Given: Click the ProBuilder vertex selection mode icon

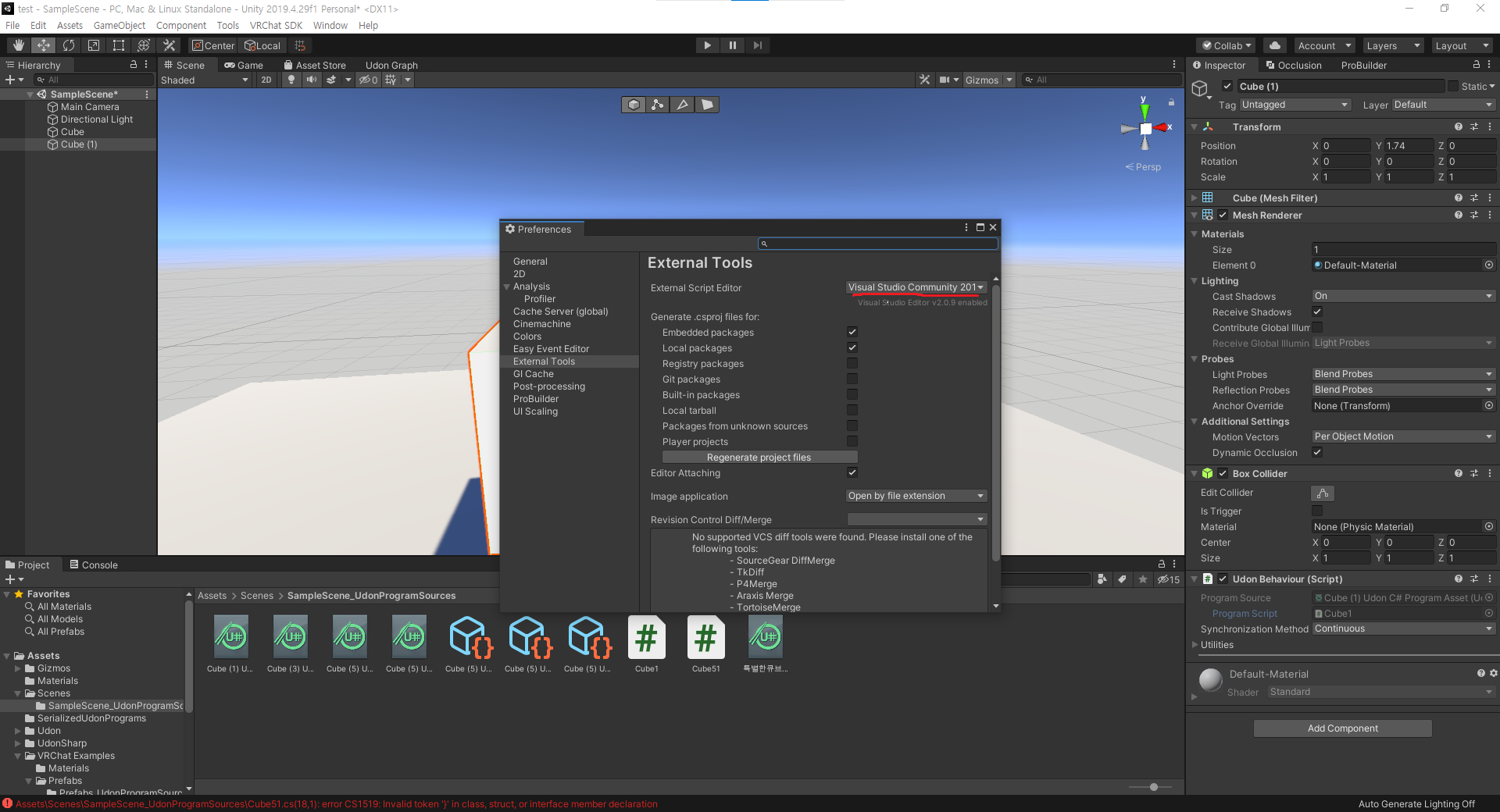Looking at the screenshot, I should [x=658, y=105].
